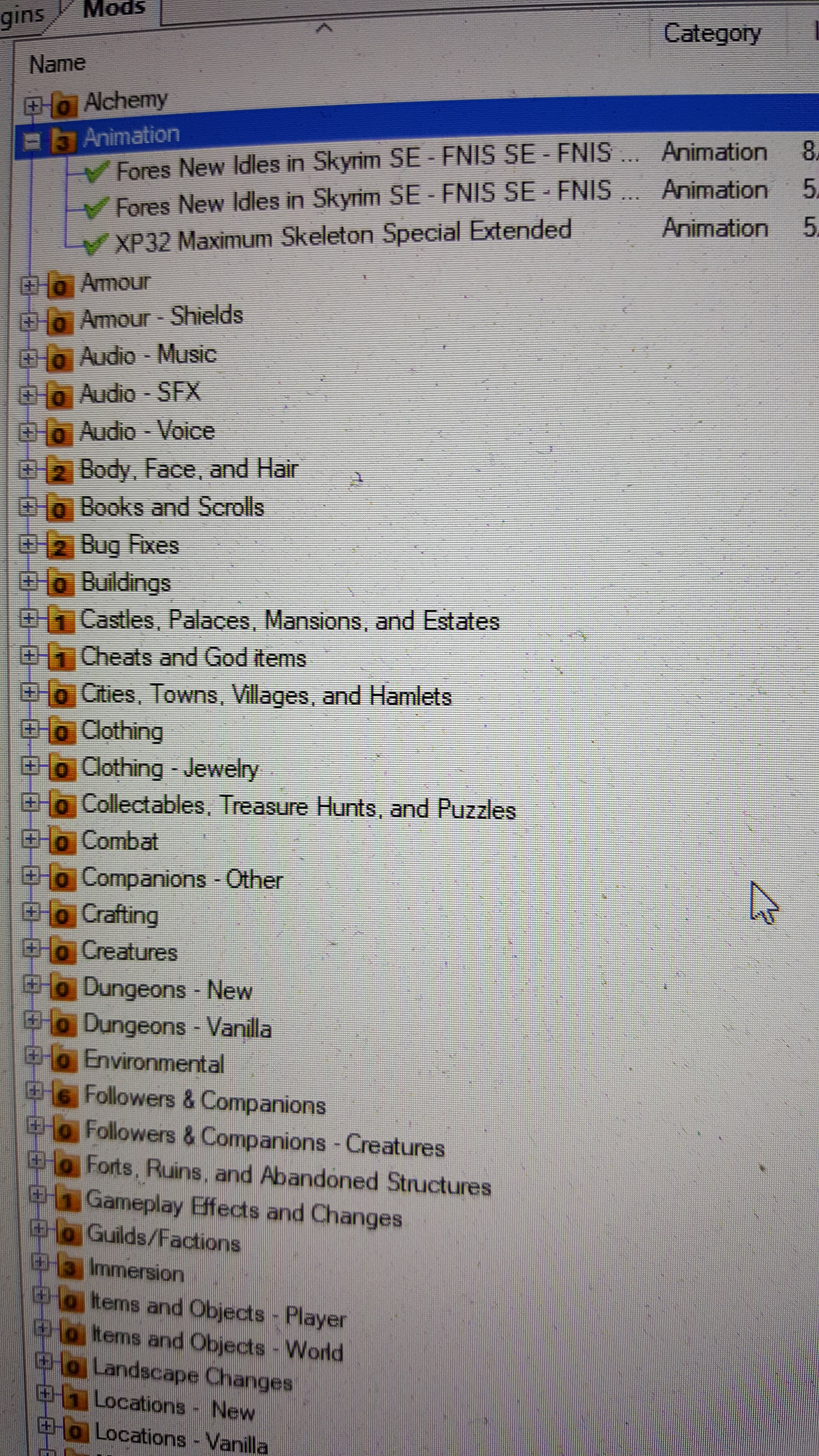Click the Cheats and God items folder icon
The image size is (819, 1456).
pos(61,659)
